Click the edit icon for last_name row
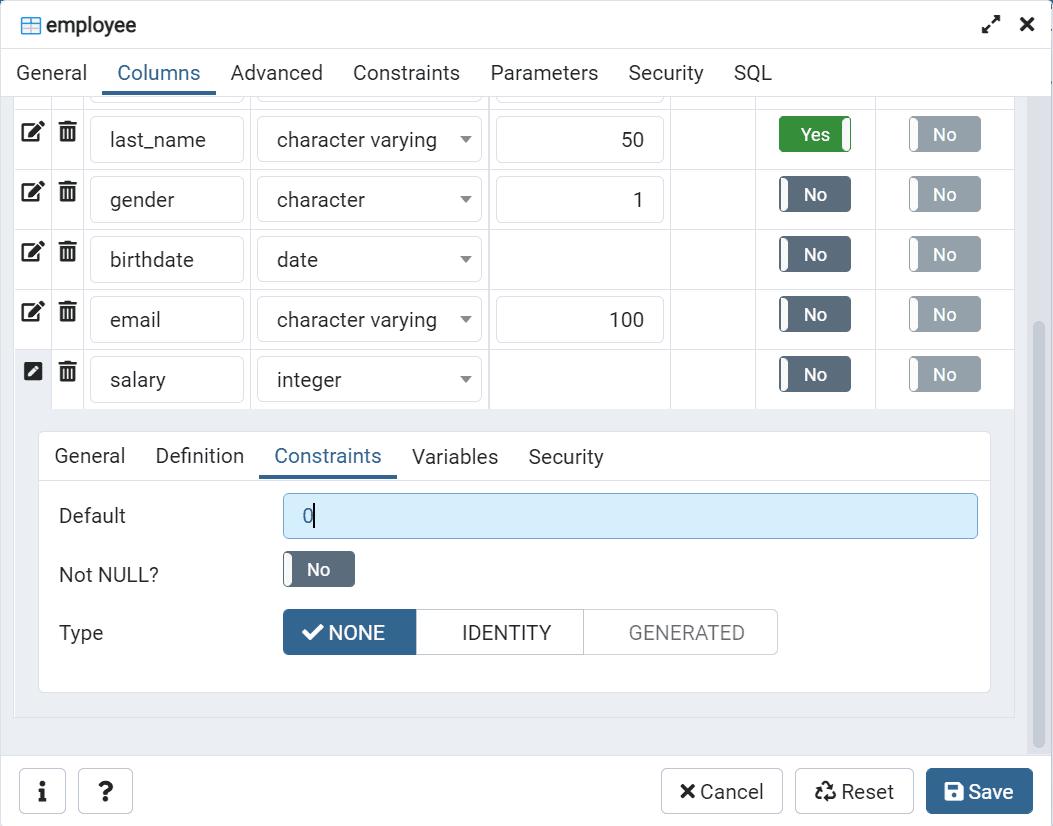Image resolution: width=1053 pixels, height=826 pixels. click(x=33, y=132)
